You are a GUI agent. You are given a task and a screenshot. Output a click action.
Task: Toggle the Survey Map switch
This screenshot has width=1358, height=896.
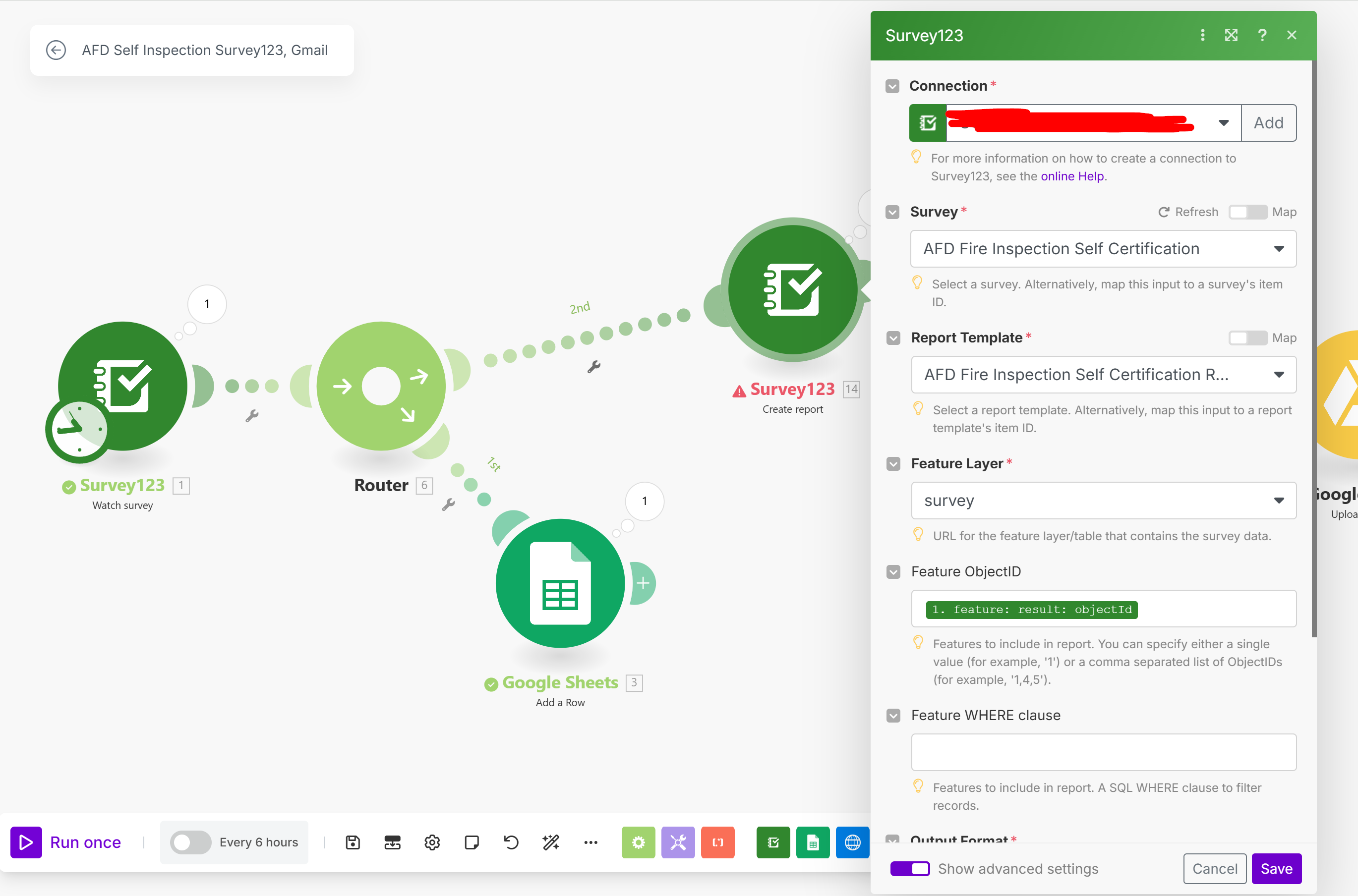1248,212
